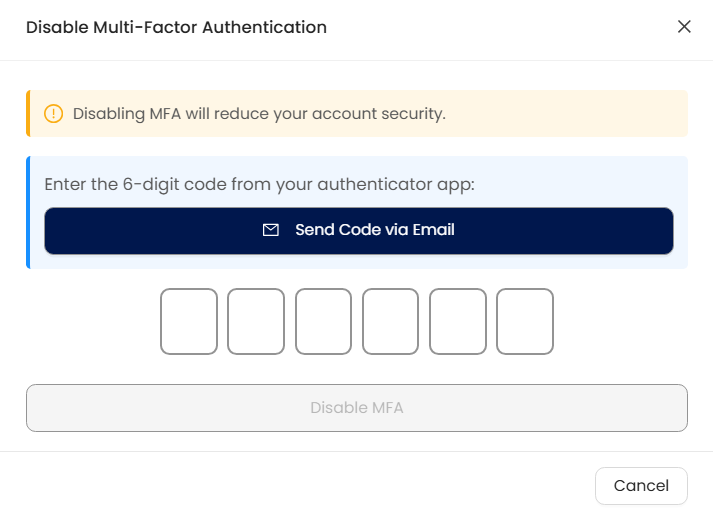Screen dimensions: 713x514
Task: Click the third digit code box
Action: click(323, 321)
